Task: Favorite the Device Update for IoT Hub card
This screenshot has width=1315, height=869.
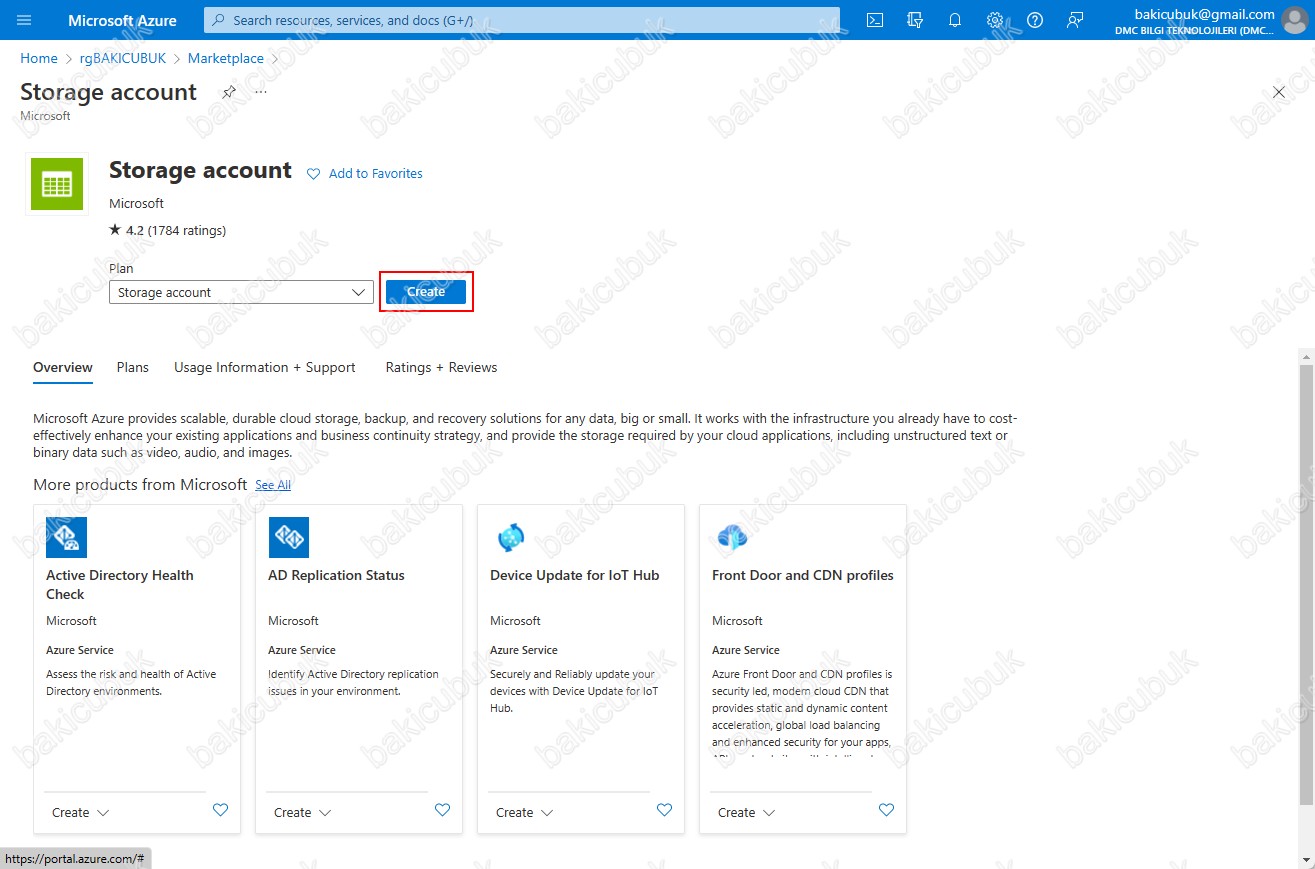Action: pyautogui.click(x=665, y=810)
